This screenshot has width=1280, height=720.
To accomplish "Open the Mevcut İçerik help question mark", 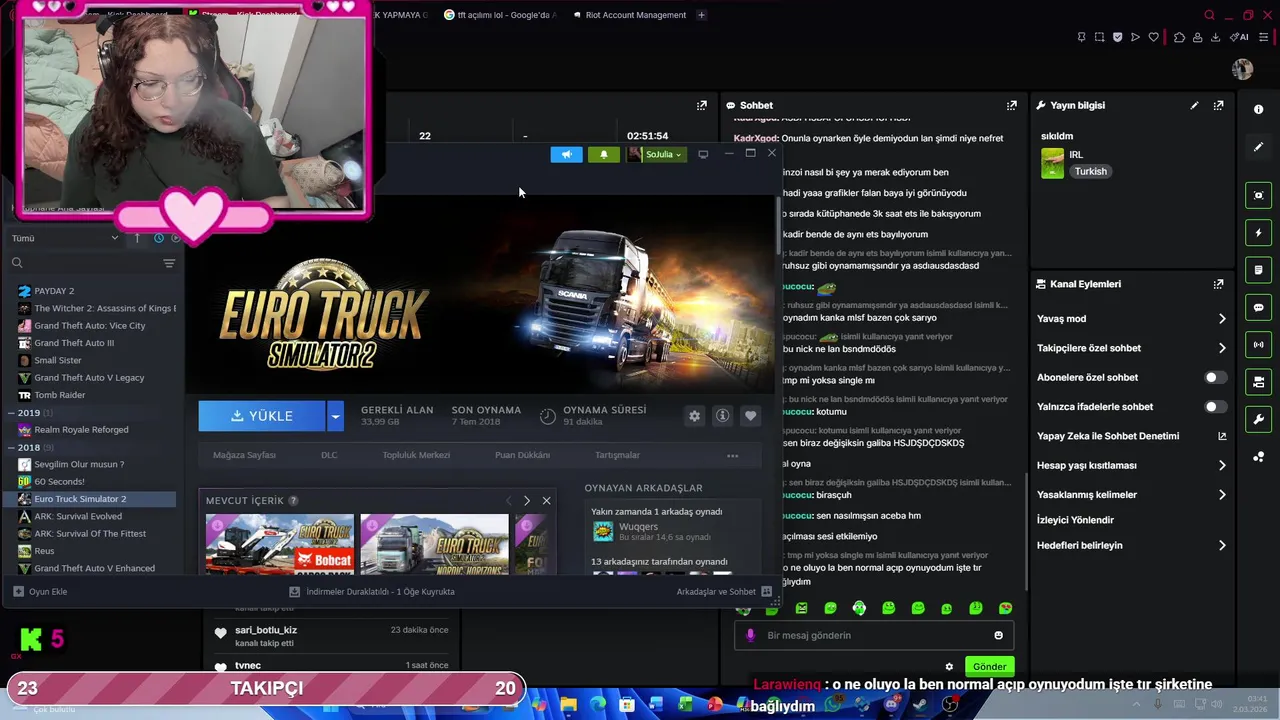I will 293,500.
